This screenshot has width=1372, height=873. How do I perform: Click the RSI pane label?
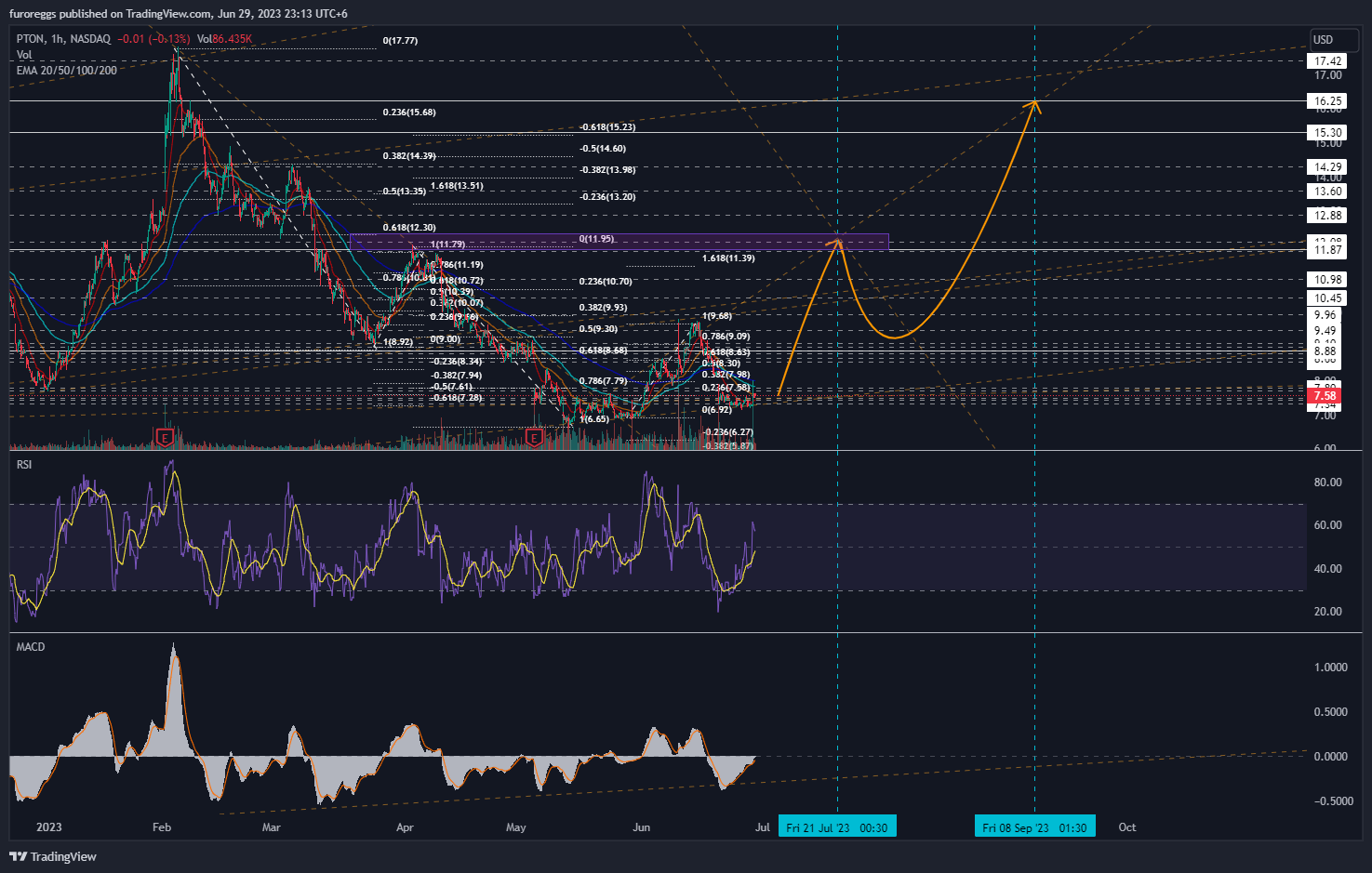24,464
